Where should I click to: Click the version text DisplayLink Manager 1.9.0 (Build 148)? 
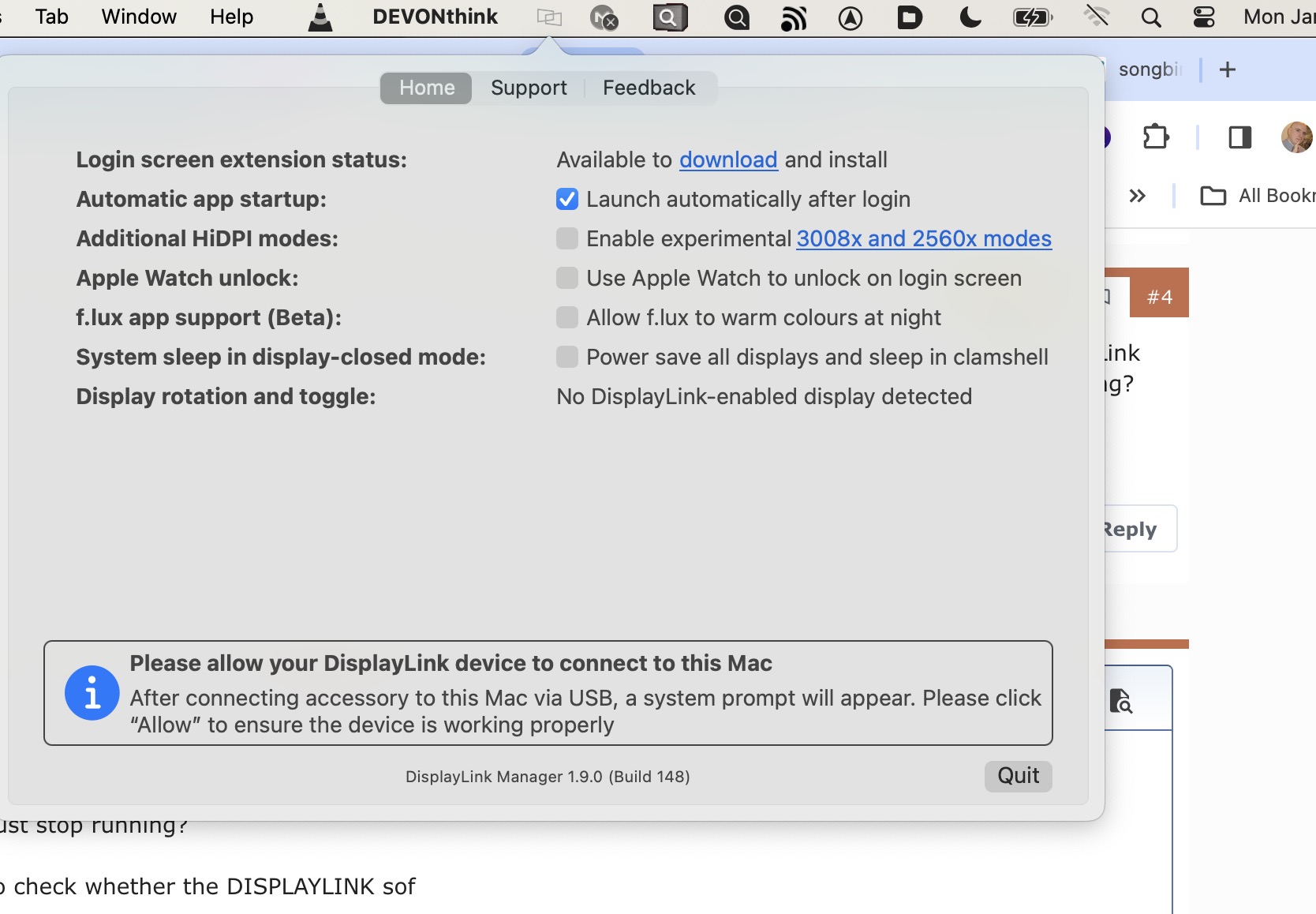point(548,777)
